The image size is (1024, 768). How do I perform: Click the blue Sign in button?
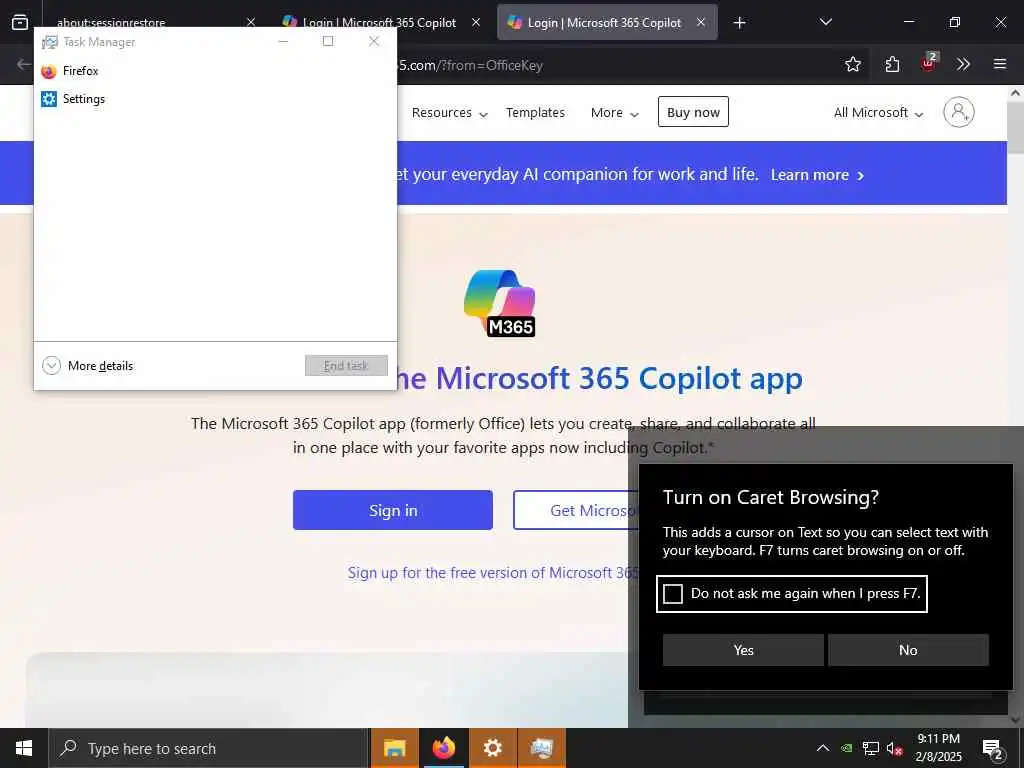[x=392, y=510]
